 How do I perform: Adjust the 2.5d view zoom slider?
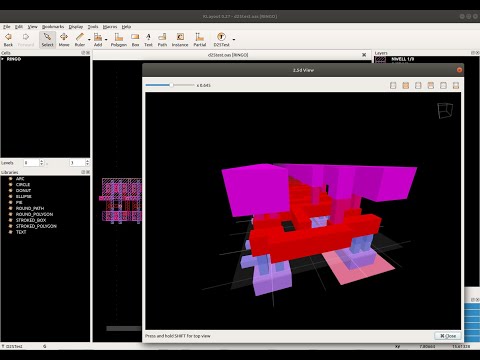pos(170,85)
